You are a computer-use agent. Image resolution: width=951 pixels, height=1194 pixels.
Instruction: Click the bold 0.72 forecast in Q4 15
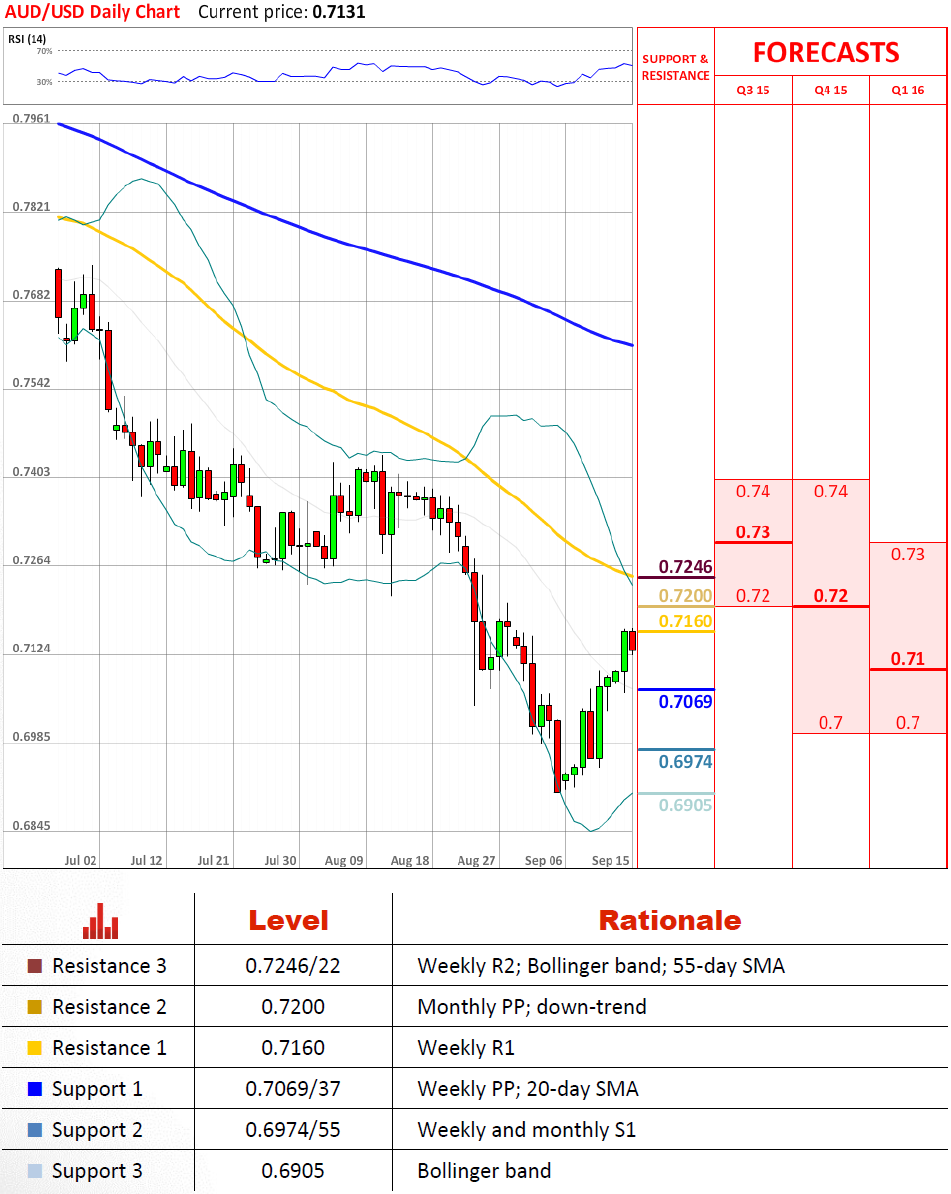[x=831, y=595]
